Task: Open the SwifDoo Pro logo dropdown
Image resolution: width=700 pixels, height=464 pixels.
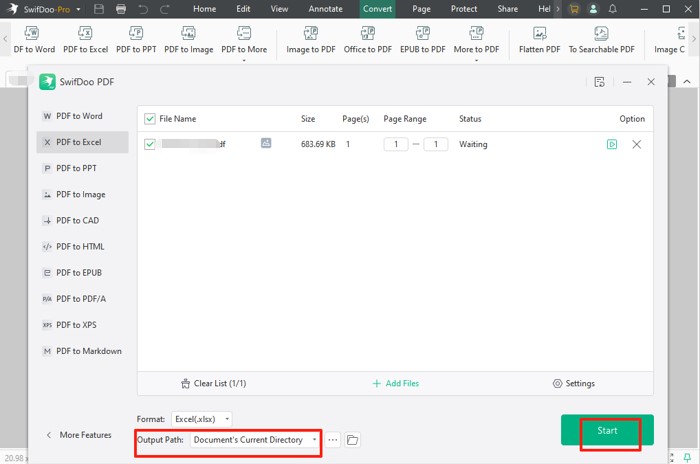Action: coord(79,9)
